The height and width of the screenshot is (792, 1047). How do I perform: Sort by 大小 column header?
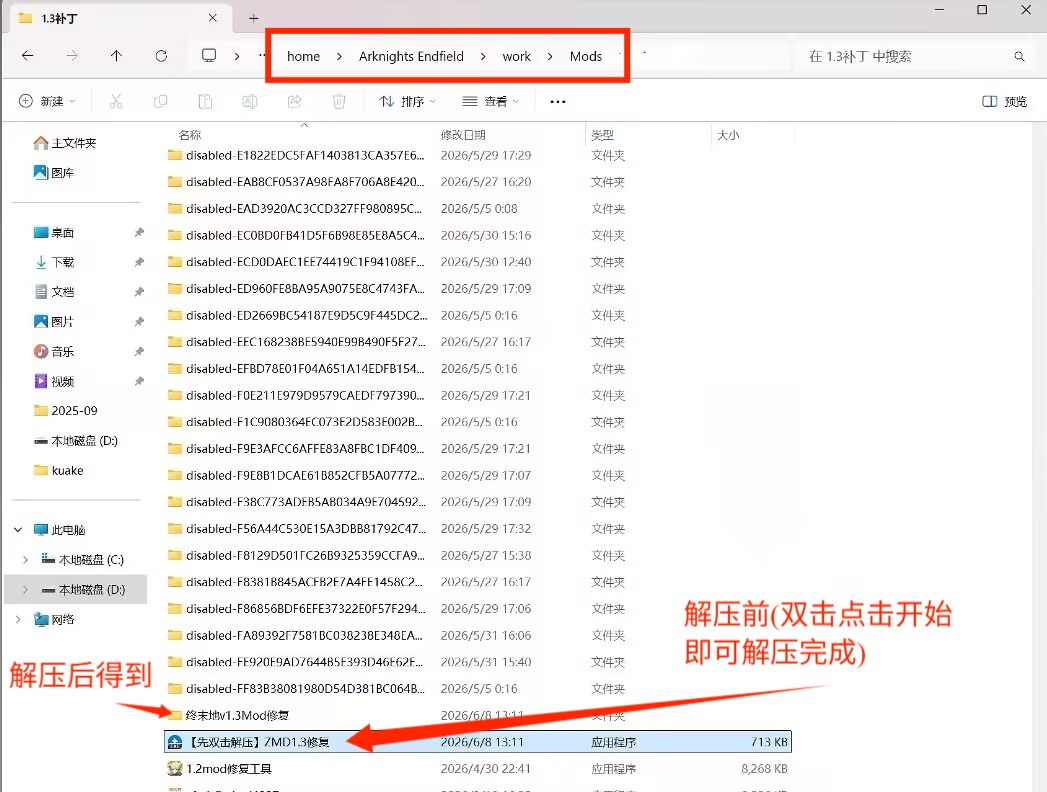point(728,135)
